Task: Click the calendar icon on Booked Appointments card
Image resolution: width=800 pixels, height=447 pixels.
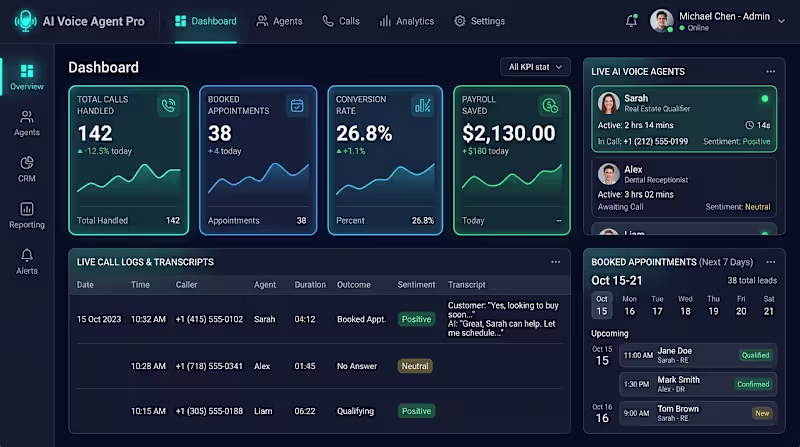Action: coord(297,106)
